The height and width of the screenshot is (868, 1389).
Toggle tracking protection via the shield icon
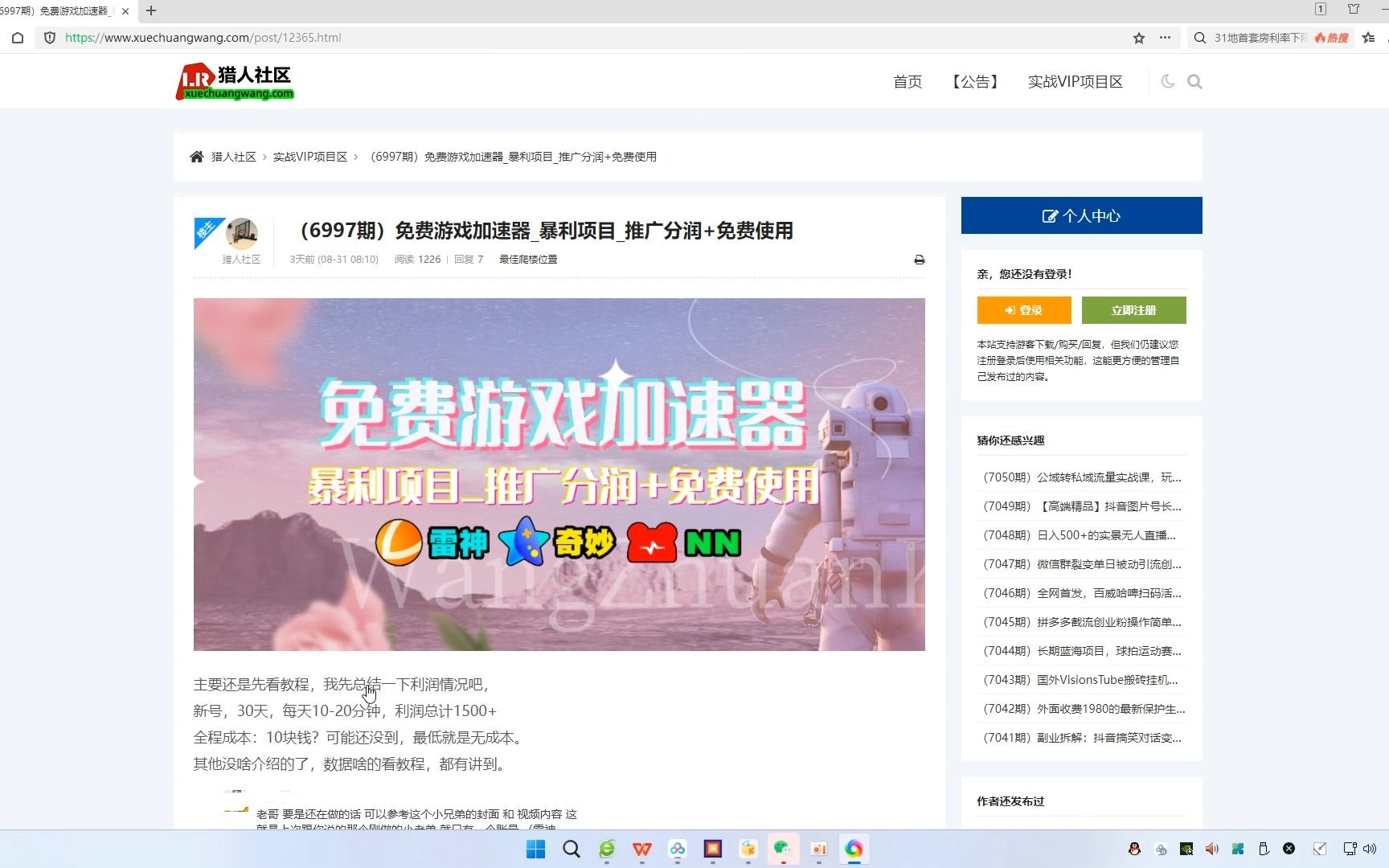(50, 38)
